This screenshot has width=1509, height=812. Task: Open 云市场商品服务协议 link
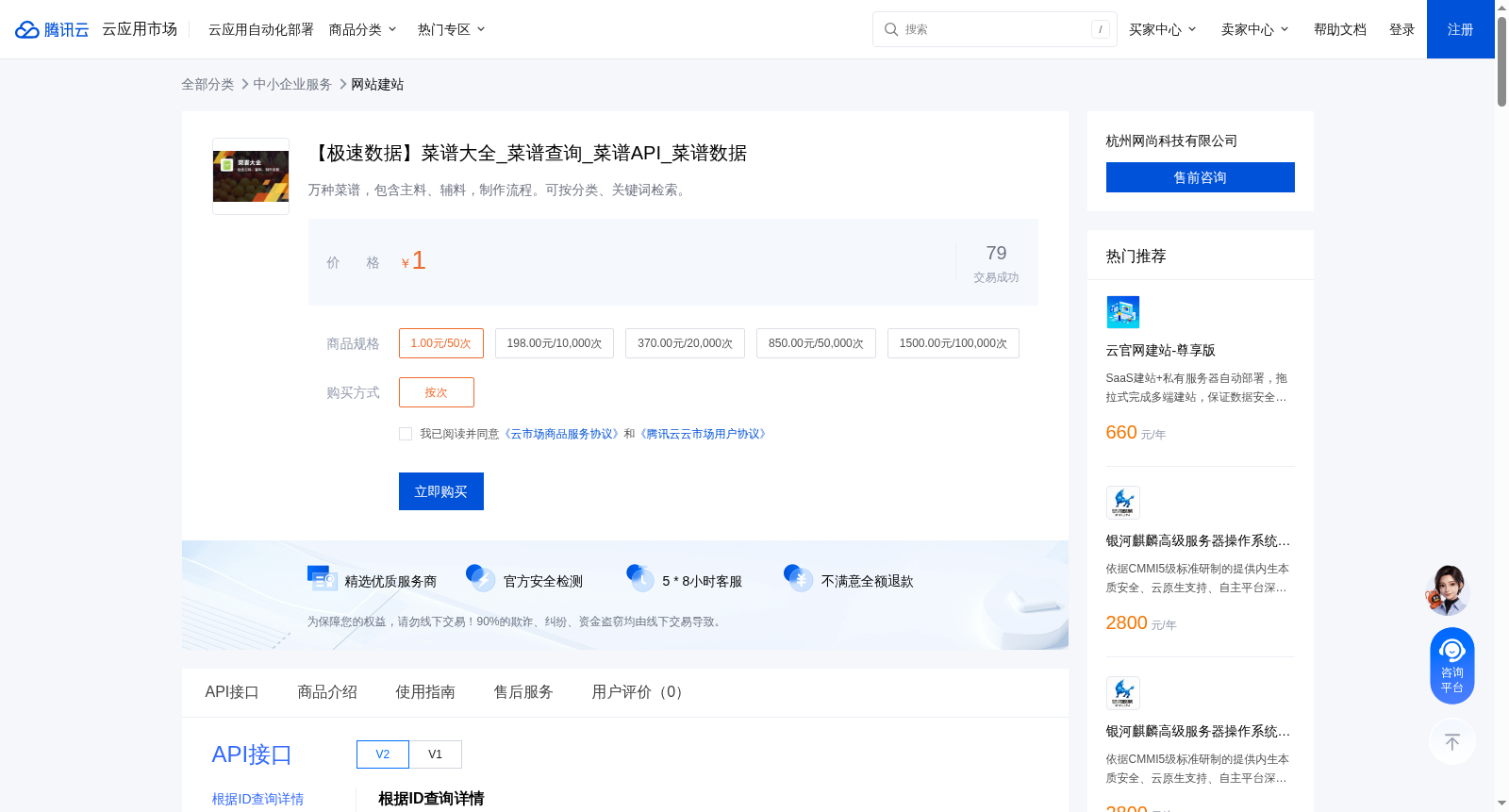[562, 434]
